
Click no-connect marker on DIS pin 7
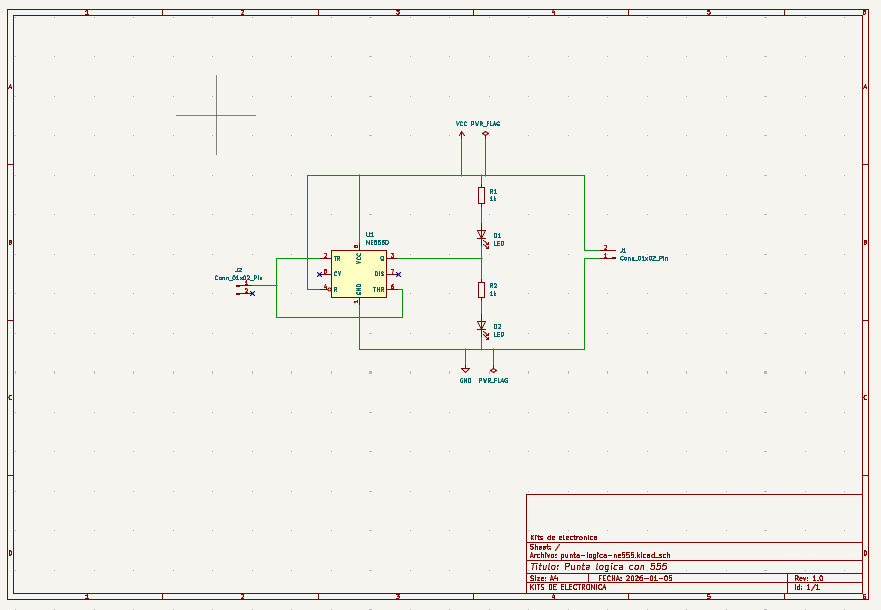coord(398,274)
